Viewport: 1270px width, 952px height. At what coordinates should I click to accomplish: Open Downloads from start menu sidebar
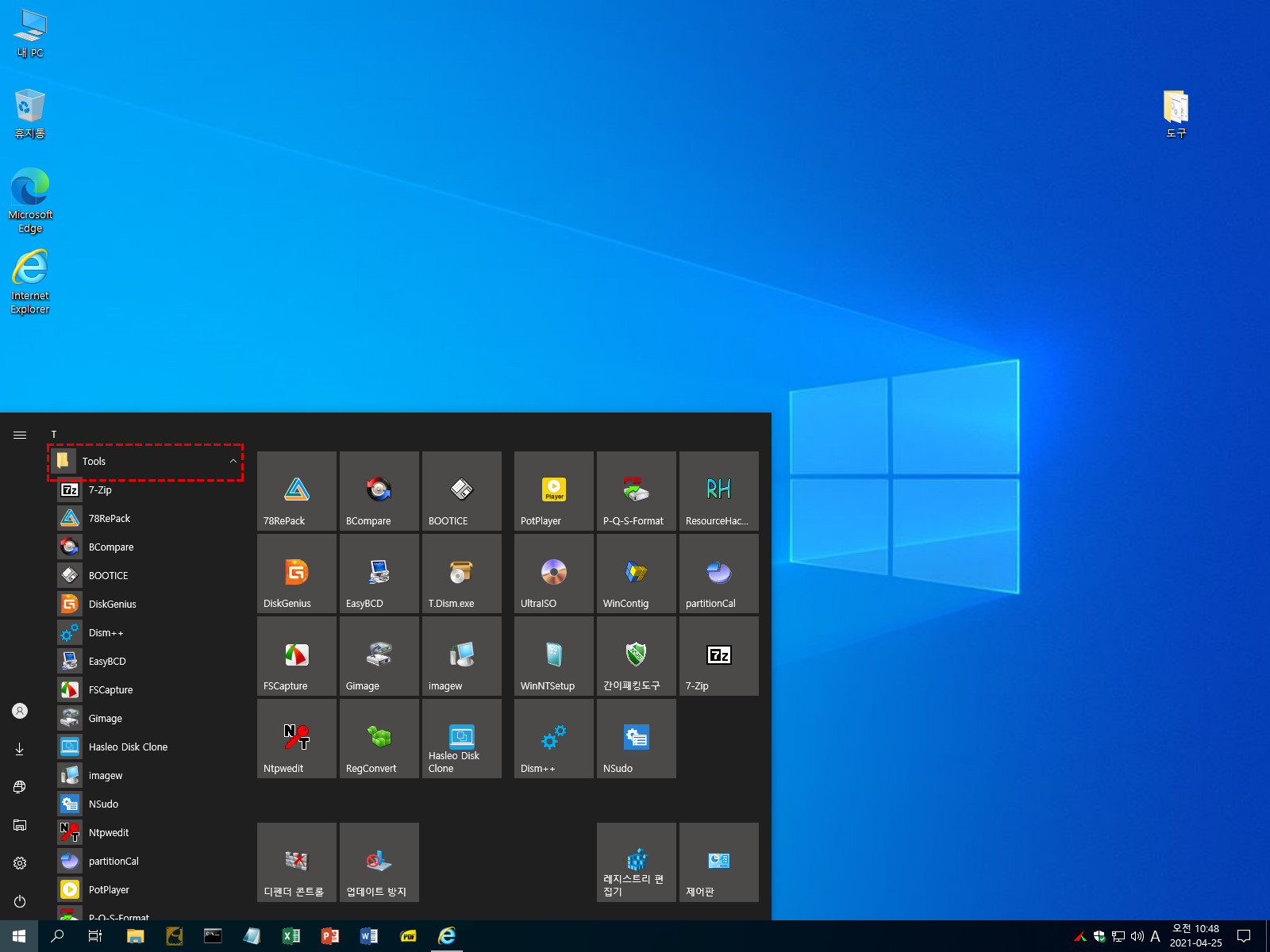[20, 749]
